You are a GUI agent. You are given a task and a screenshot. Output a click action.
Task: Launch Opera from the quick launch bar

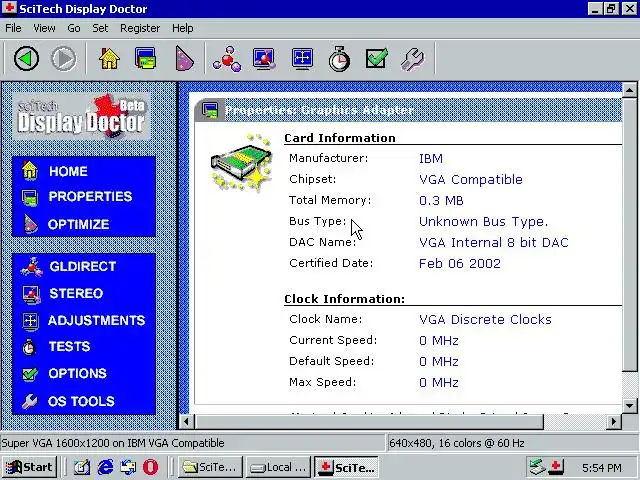pyautogui.click(x=150, y=467)
